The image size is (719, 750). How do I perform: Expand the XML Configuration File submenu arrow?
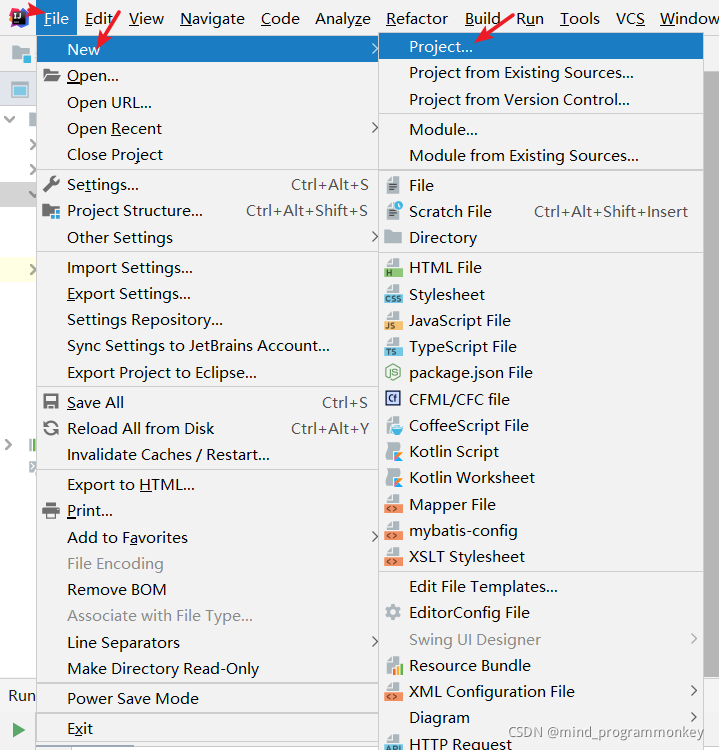click(x=694, y=690)
